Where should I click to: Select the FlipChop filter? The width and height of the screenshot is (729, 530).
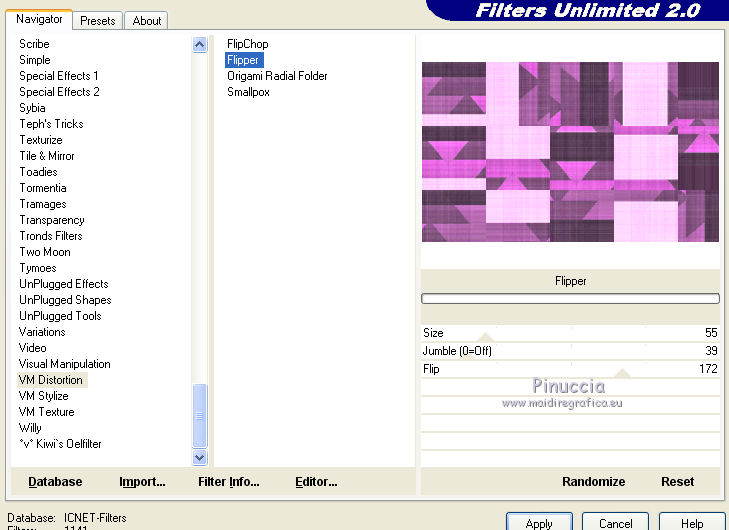pos(247,44)
